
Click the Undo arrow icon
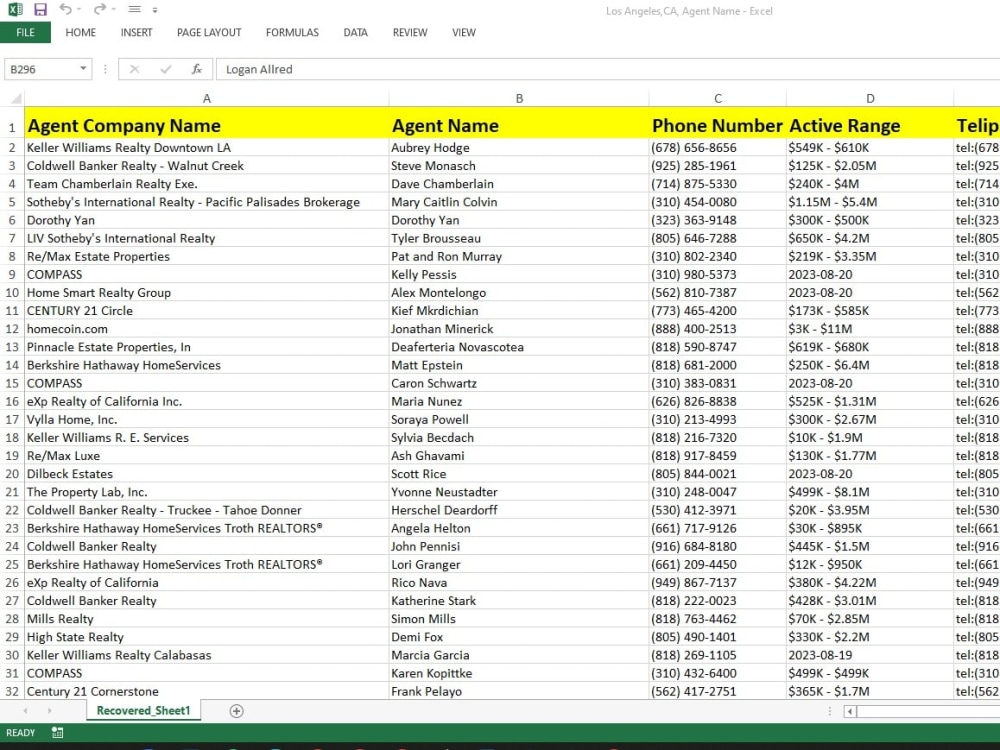coord(65,9)
